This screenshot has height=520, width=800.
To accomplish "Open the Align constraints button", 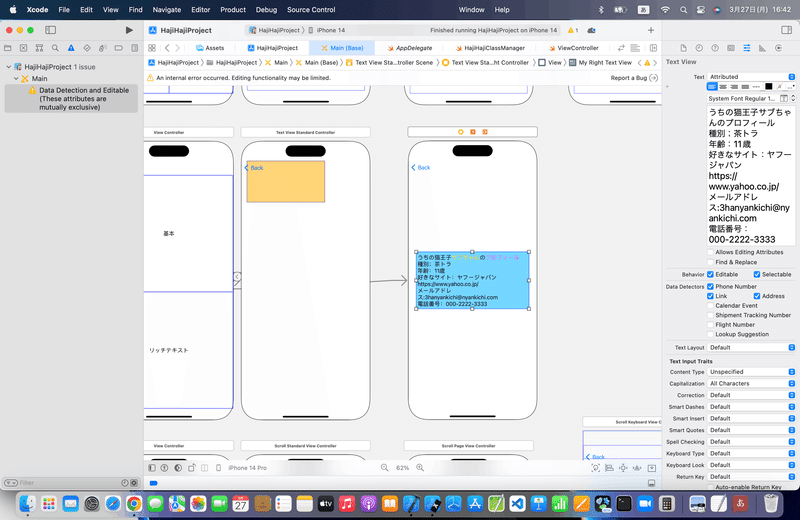I will tap(609, 468).
